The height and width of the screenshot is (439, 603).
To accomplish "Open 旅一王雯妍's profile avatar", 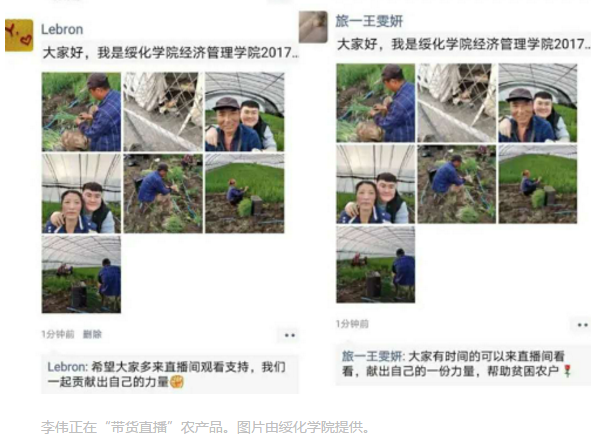I will 313,27.
